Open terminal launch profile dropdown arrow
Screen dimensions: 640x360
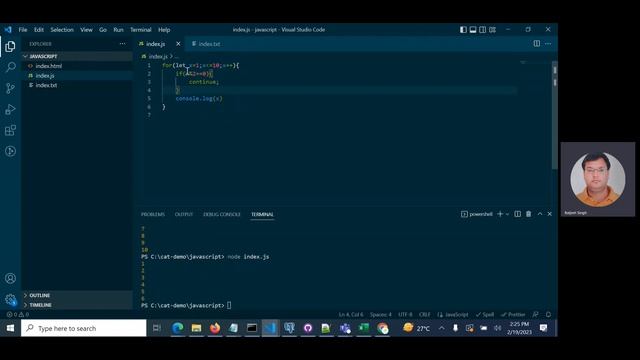(507, 214)
